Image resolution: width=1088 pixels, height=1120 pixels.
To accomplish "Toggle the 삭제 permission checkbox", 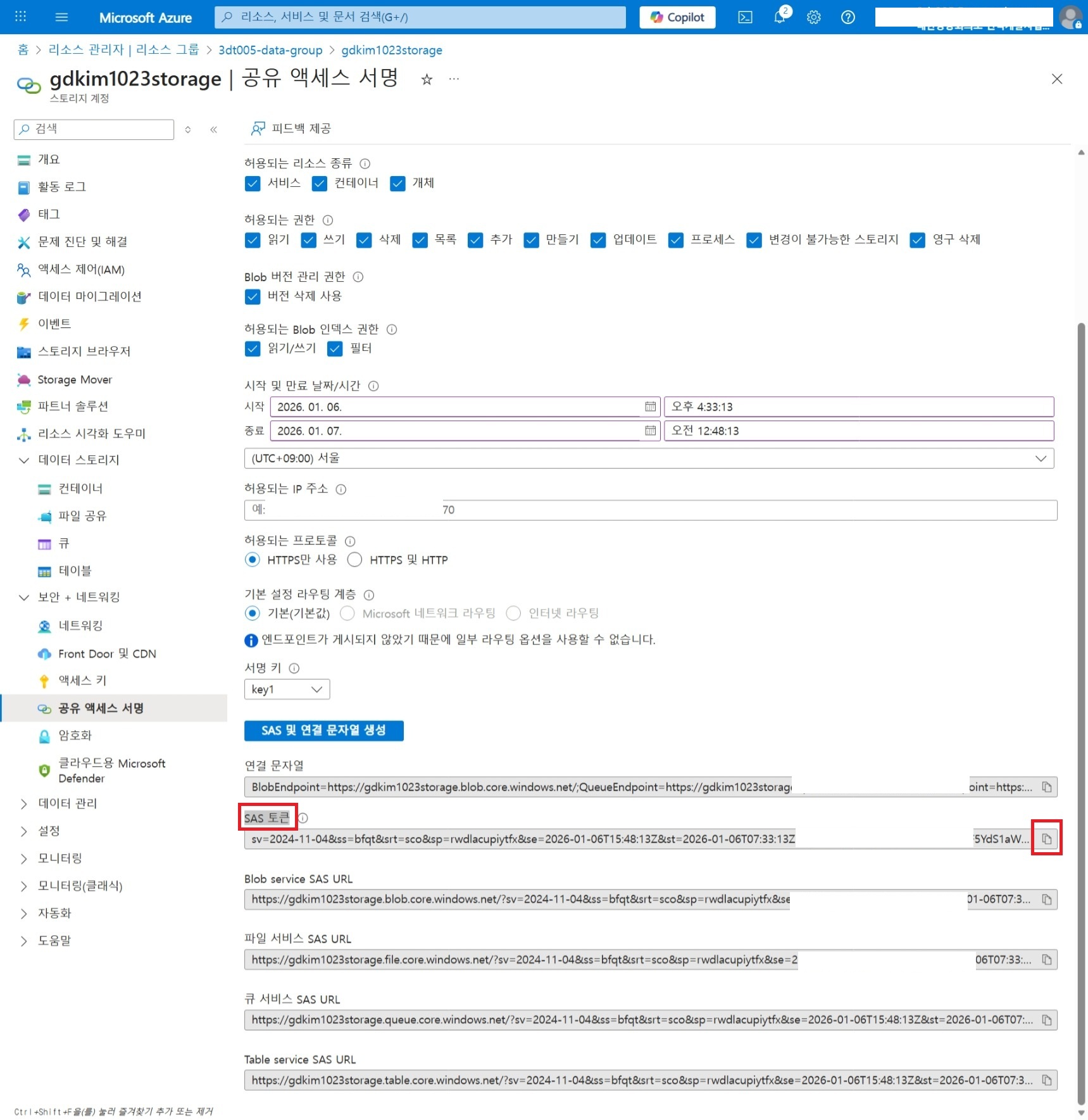I will 364,240.
